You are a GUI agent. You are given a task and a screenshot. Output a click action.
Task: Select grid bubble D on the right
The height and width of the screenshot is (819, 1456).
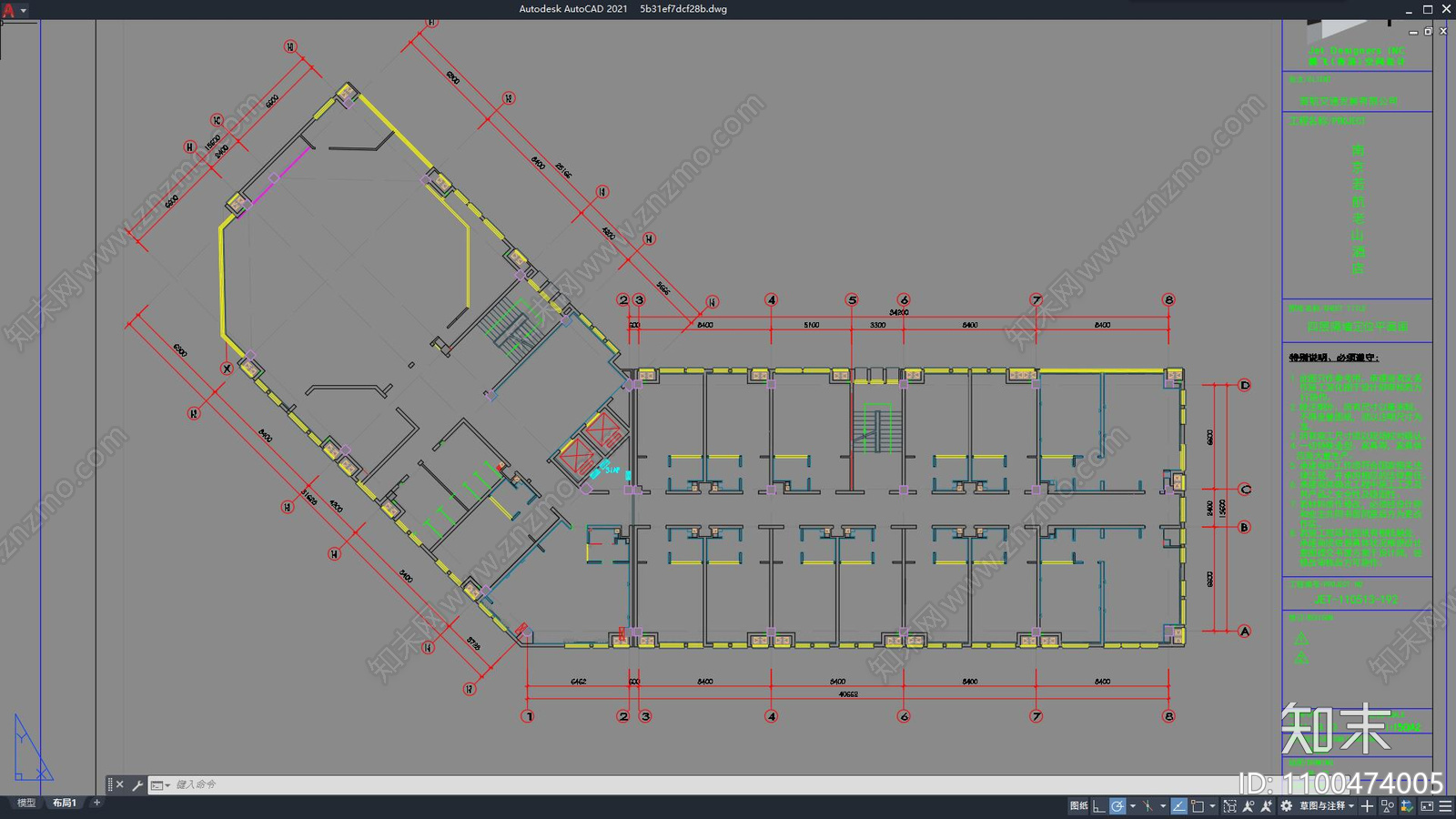(x=1245, y=385)
